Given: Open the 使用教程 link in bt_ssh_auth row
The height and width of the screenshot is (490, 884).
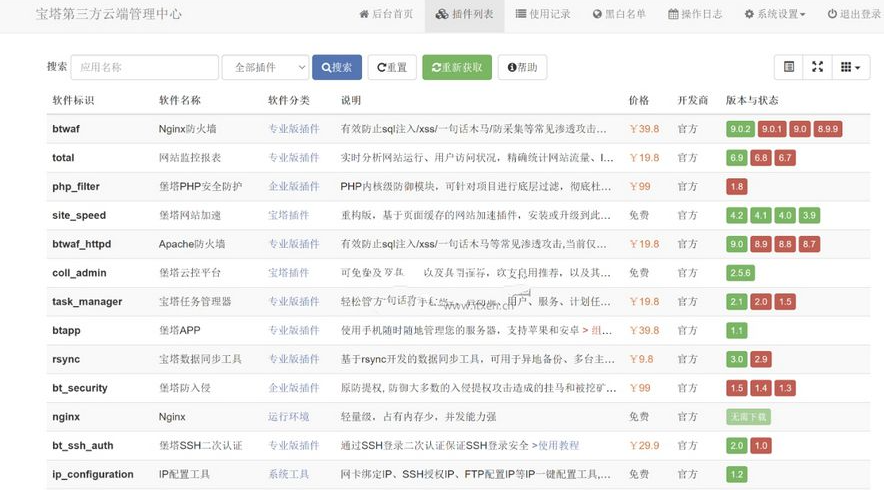Looking at the screenshot, I should 559,445.
